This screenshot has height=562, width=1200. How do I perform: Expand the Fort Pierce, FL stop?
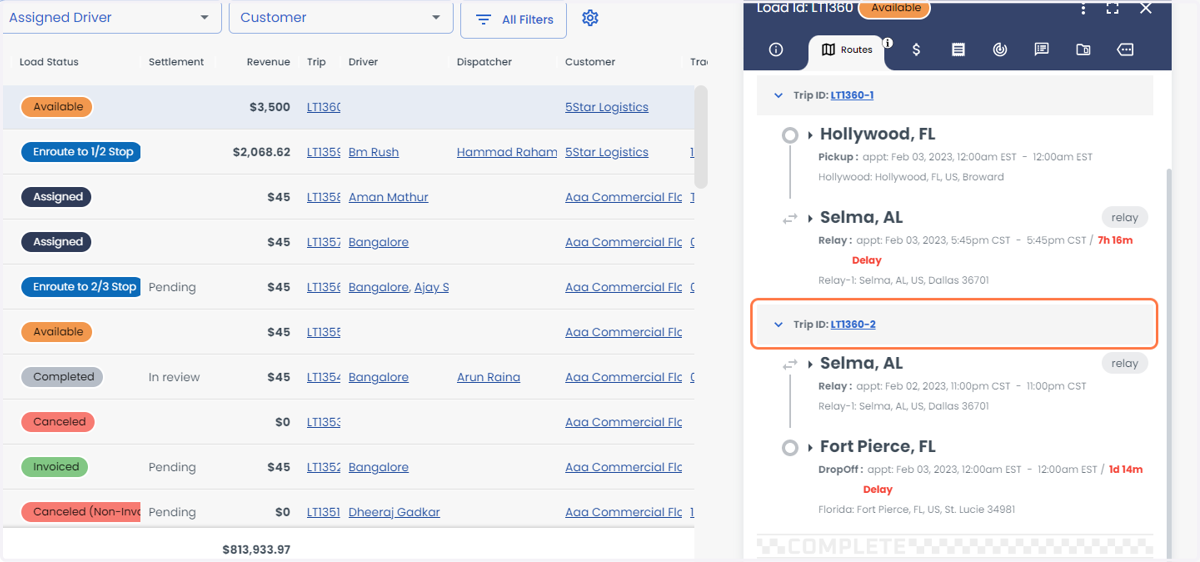(x=811, y=448)
